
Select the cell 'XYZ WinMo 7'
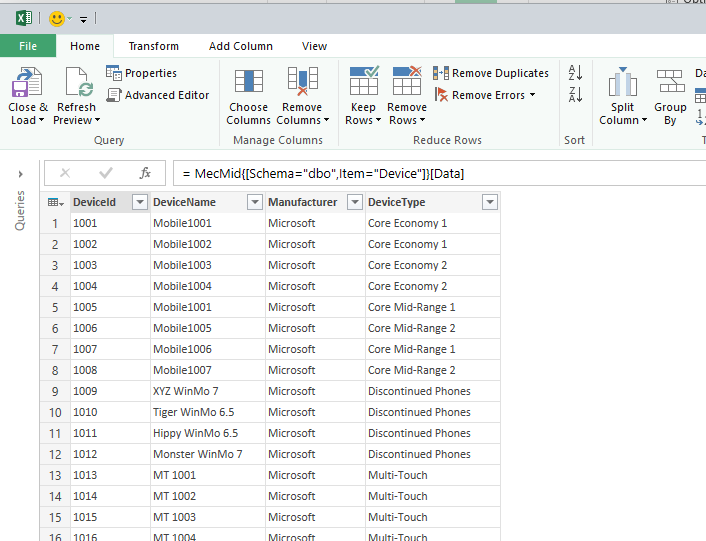[x=208, y=391]
